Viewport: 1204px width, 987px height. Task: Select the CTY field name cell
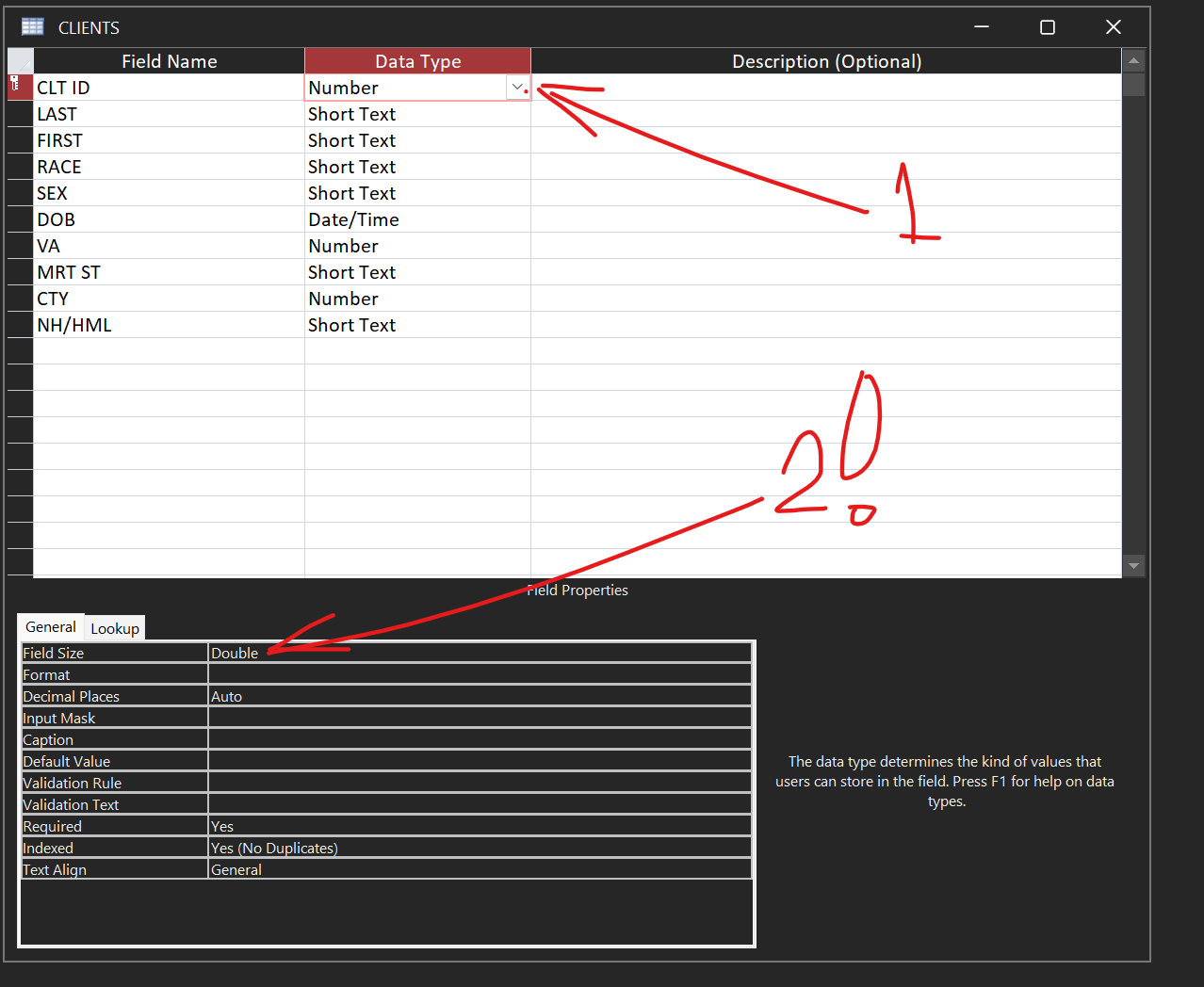point(169,299)
